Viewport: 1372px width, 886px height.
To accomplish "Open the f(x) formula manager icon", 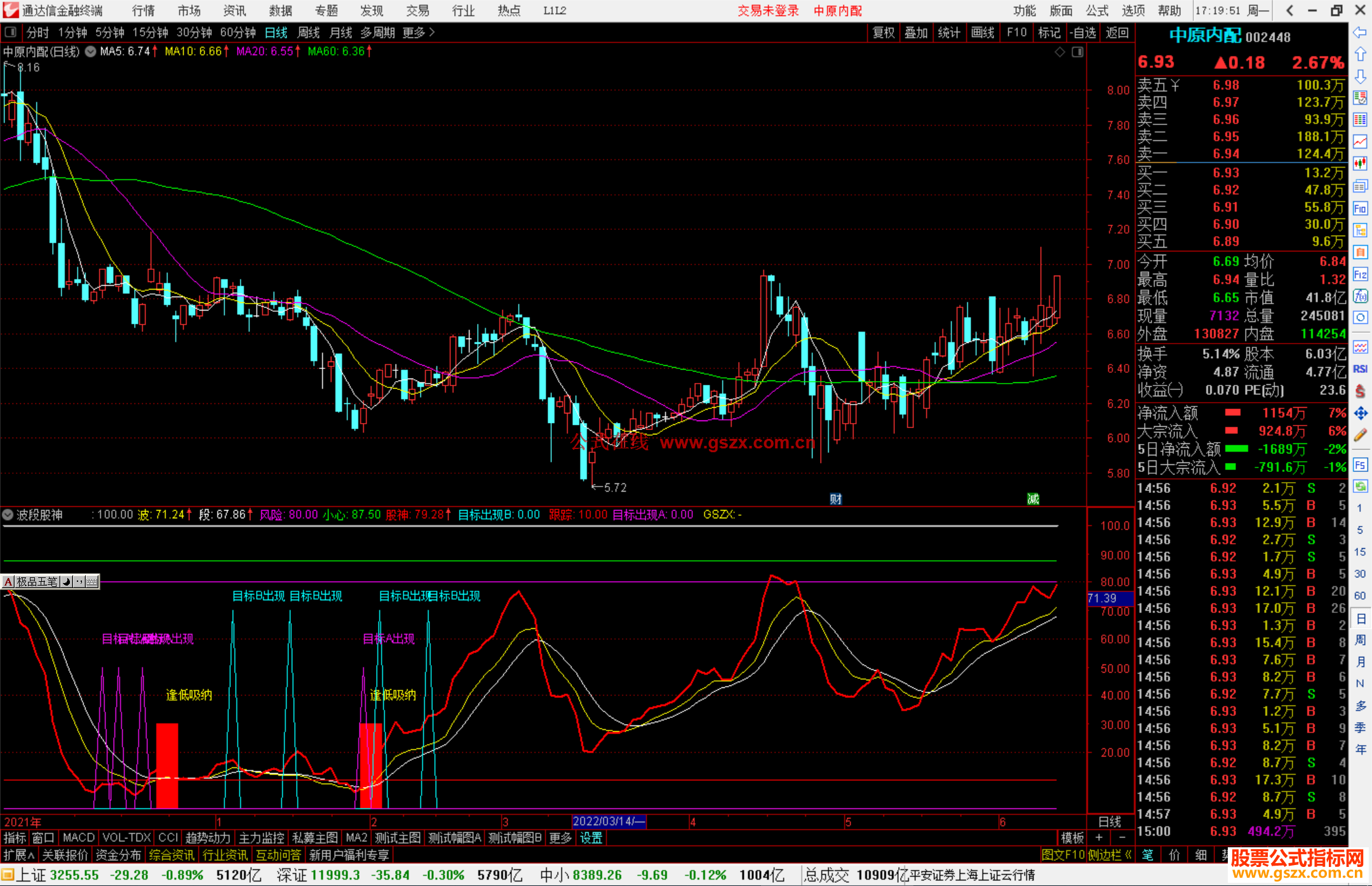I will [1360, 296].
